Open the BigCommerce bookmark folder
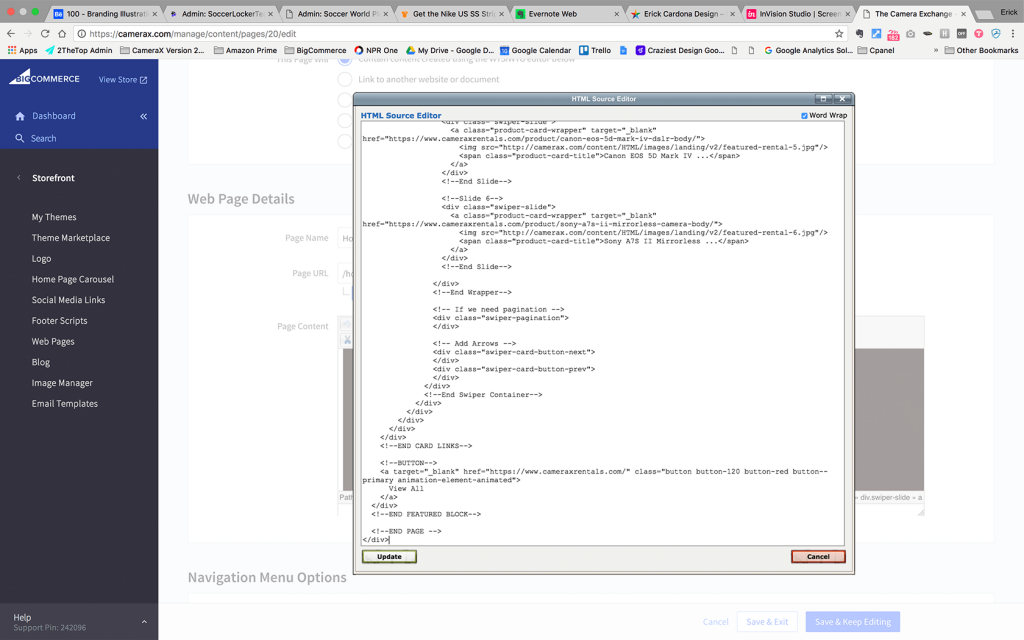 [x=315, y=50]
